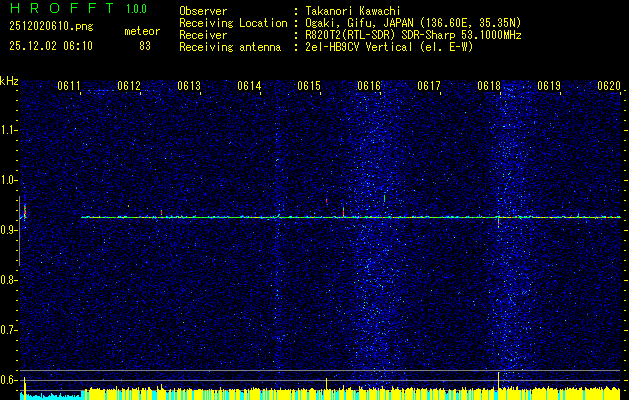Click time marker 0612
Viewport: 629px width, 400px height.
129,86
